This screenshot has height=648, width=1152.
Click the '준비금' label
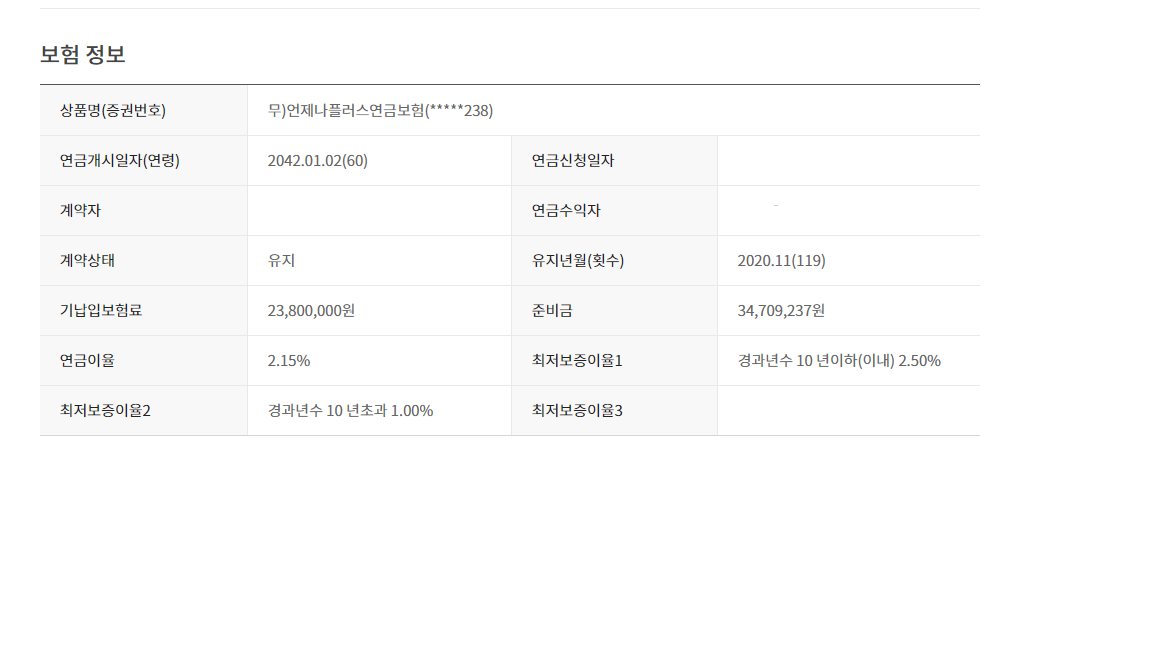[x=552, y=310]
